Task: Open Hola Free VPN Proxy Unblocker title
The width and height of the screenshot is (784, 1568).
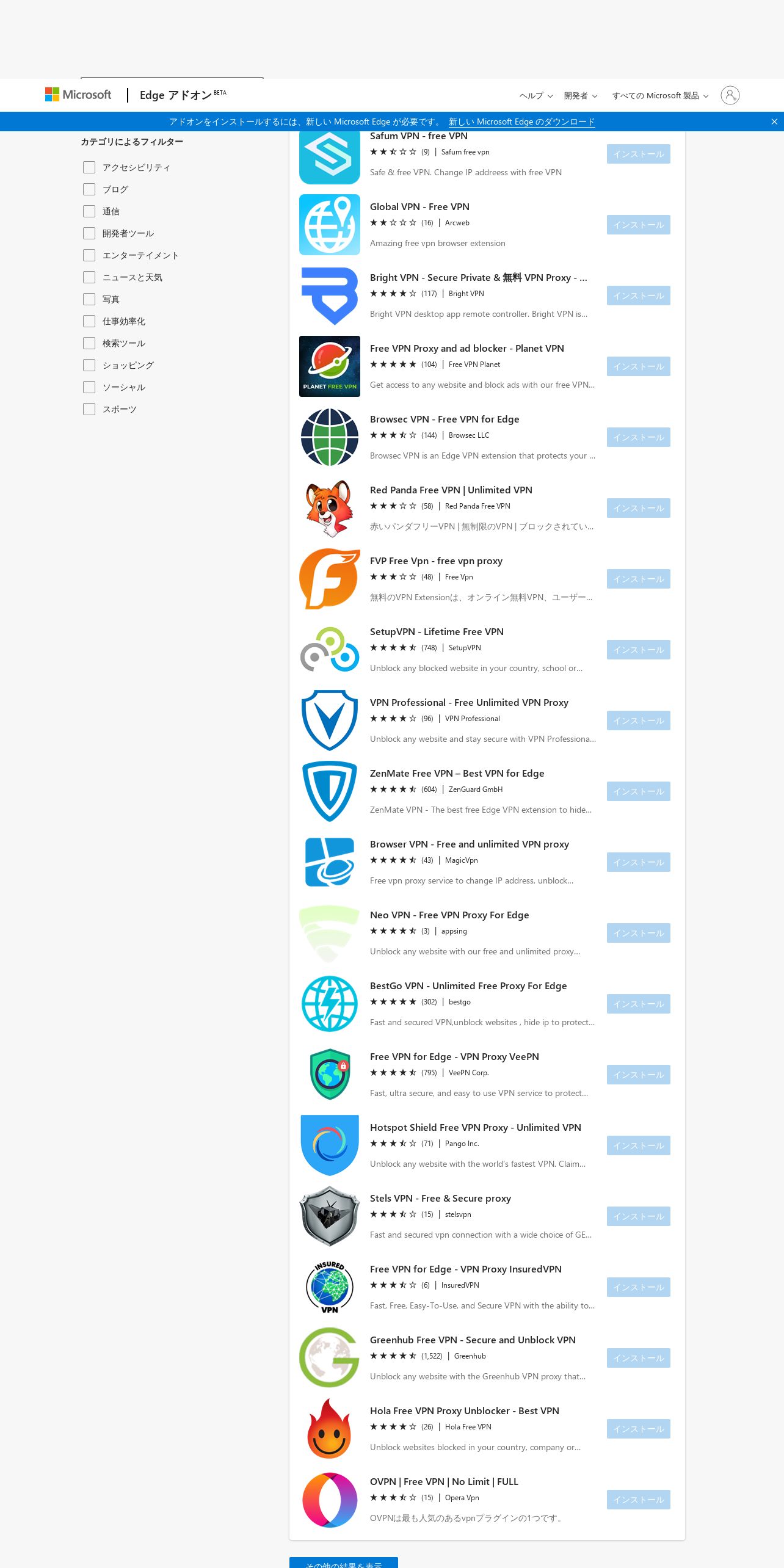Action: [x=465, y=1411]
